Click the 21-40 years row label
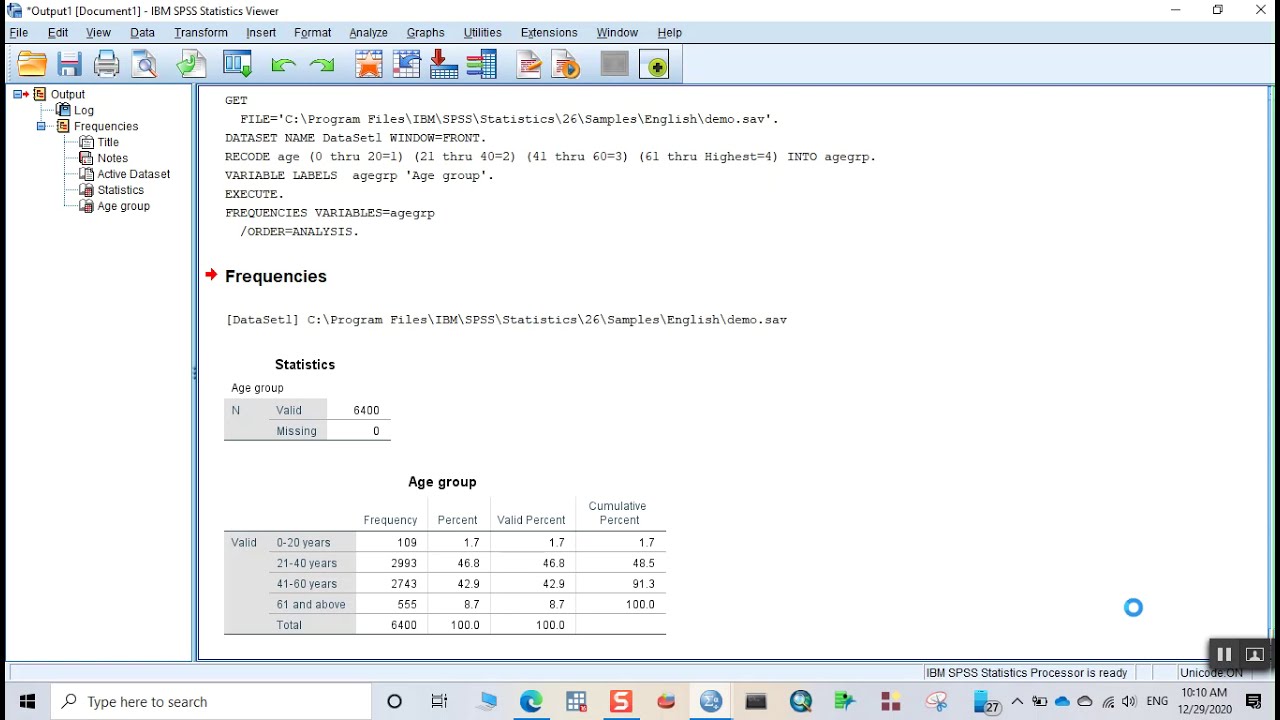 307,563
